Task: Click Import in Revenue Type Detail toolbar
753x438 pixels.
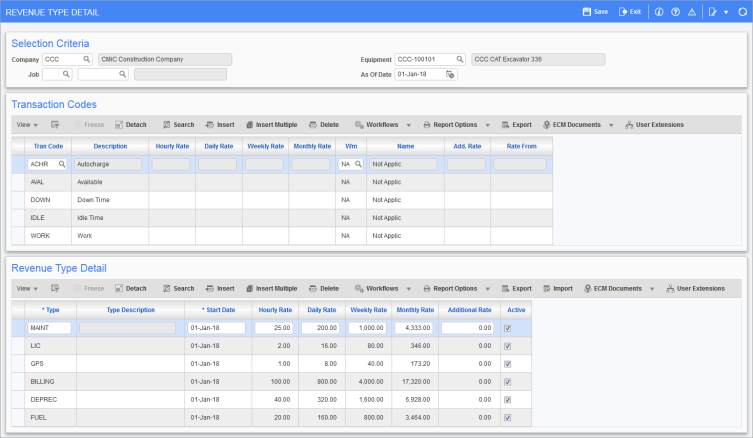Action: (559, 288)
